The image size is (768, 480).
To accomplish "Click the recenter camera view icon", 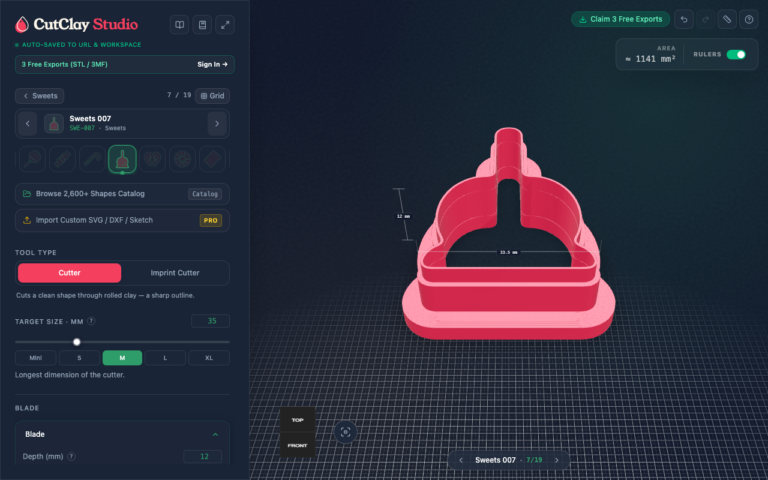I will (x=345, y=432).
